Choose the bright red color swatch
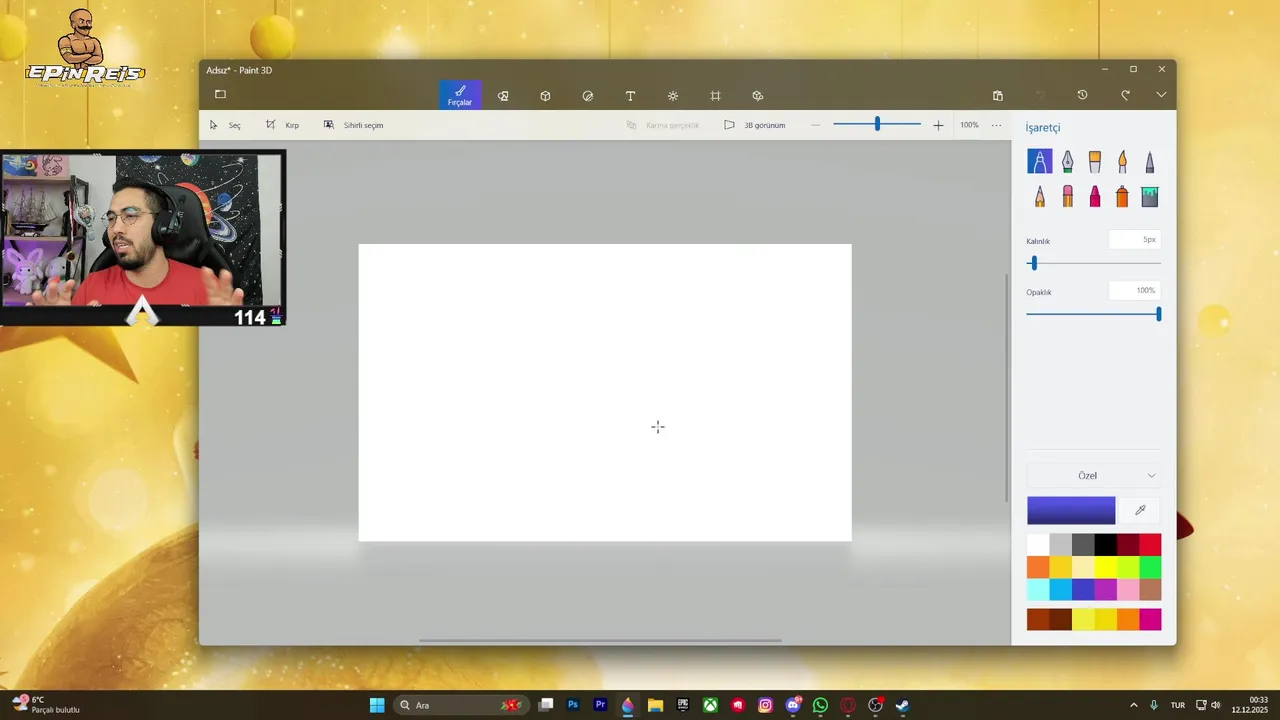Image resolution: width=1280 pixels, height=720 pixels. (1150, 545)
